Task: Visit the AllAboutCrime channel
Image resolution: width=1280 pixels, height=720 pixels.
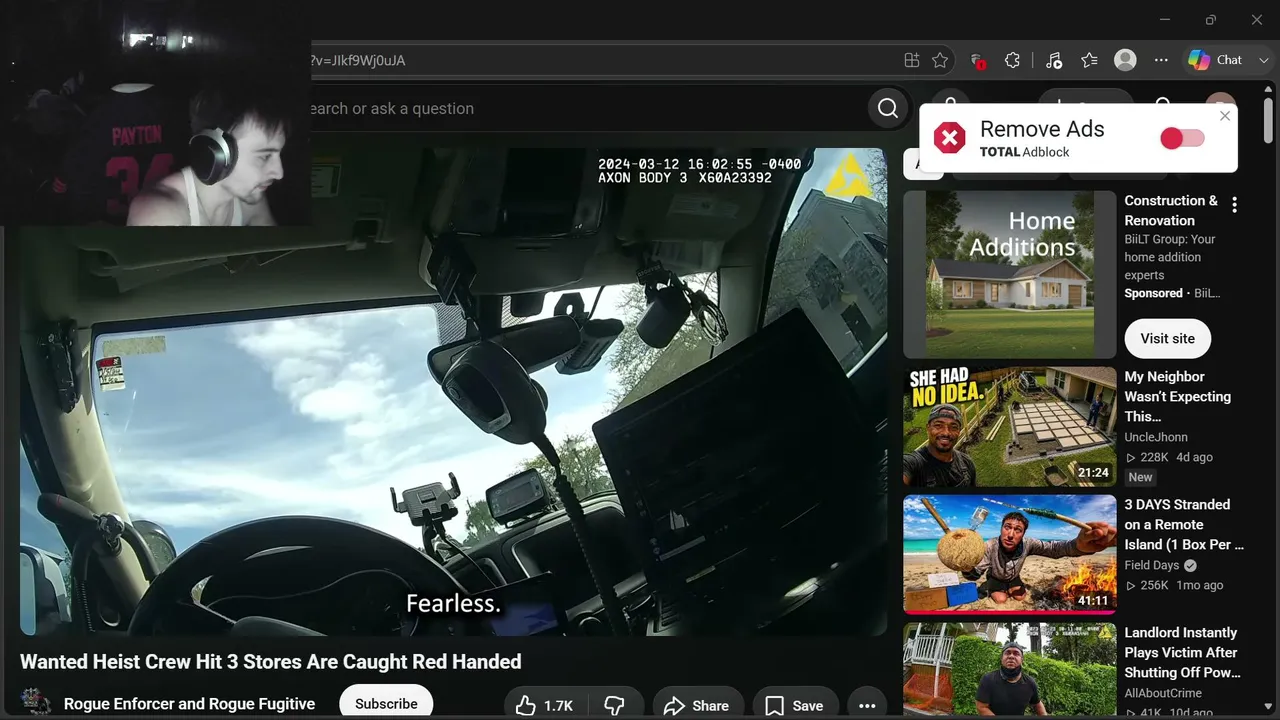Action: (1163, 693)
